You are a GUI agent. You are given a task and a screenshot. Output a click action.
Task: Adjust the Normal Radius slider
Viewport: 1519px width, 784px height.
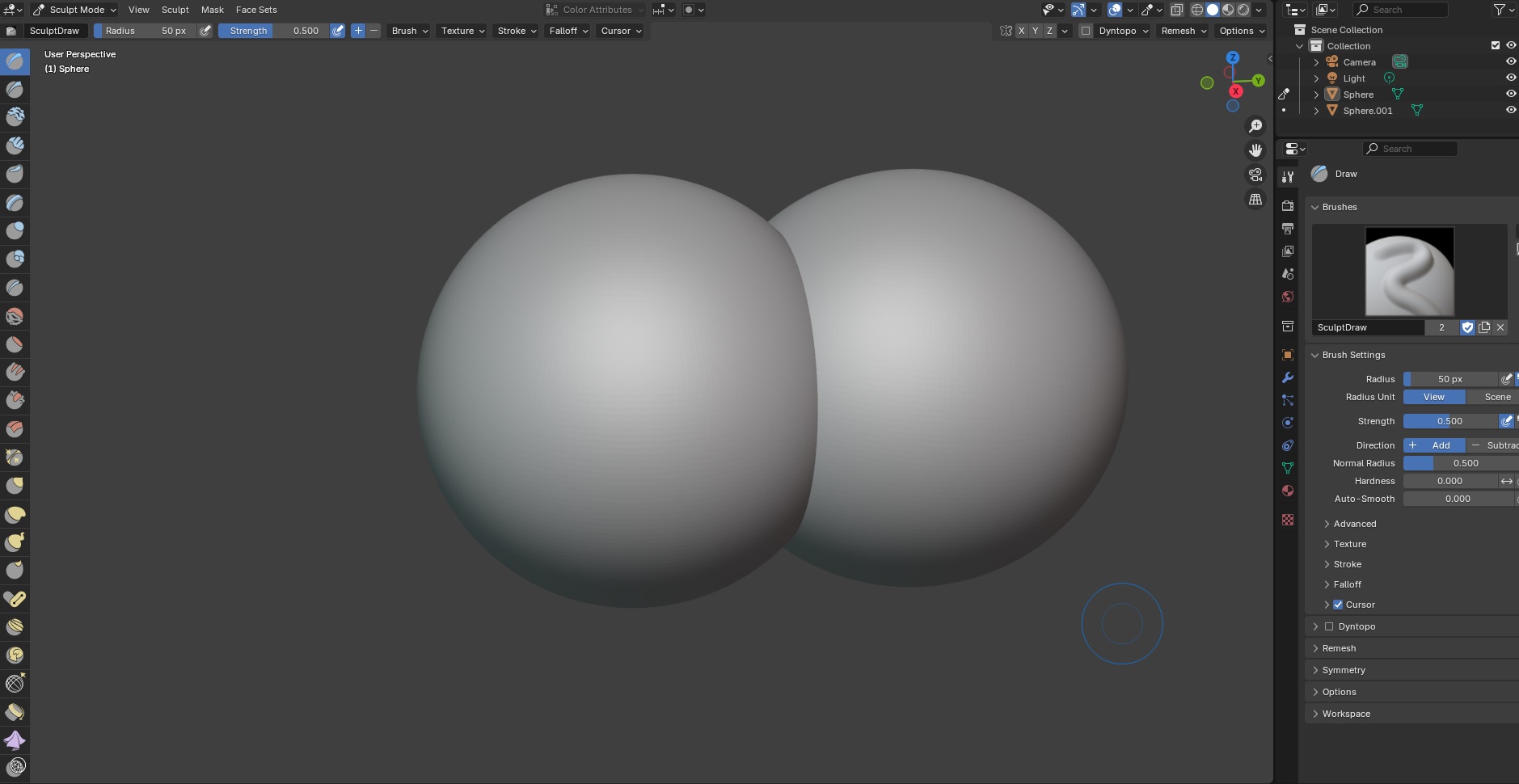(x=1464, y=463)
